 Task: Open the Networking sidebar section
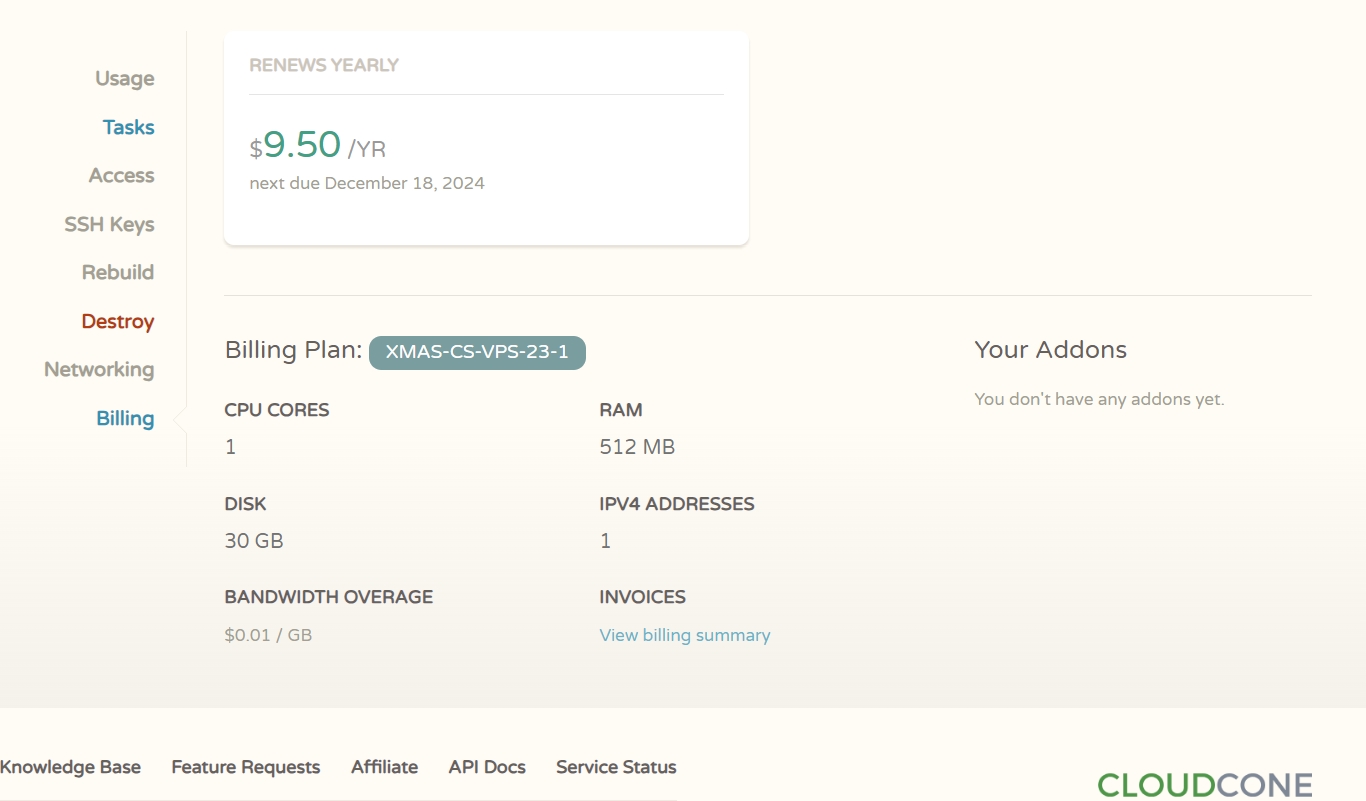click(x=99, y=370)
